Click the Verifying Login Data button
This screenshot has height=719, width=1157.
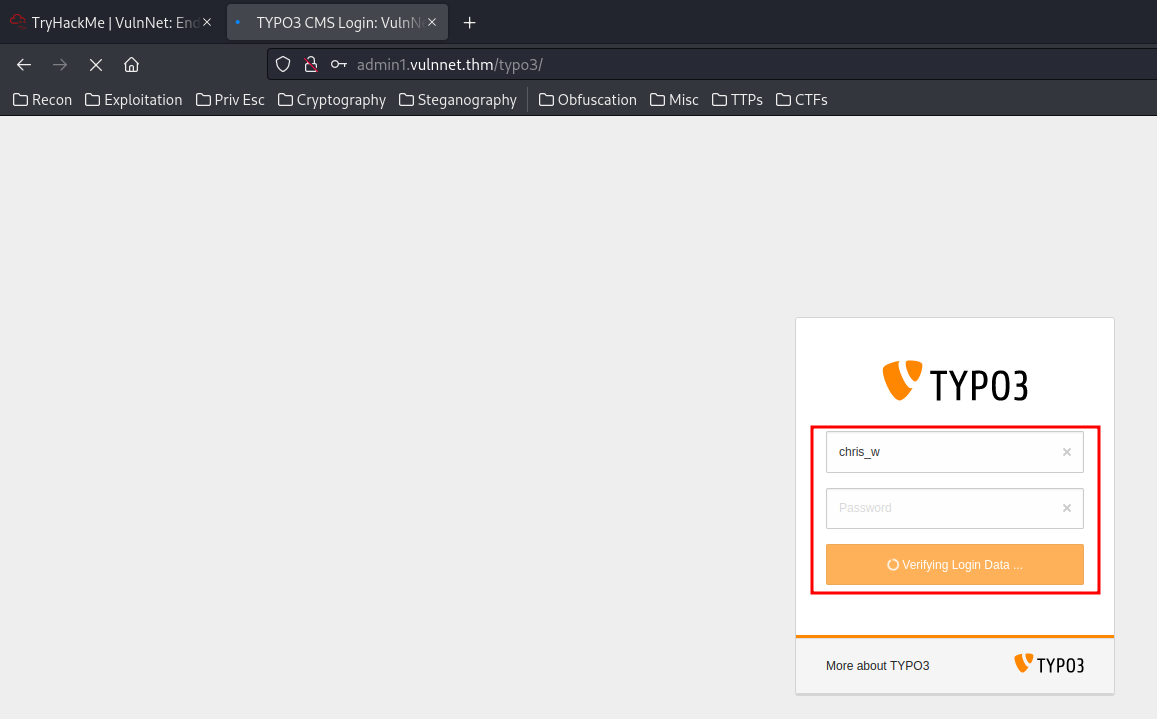tap(954, 565)
